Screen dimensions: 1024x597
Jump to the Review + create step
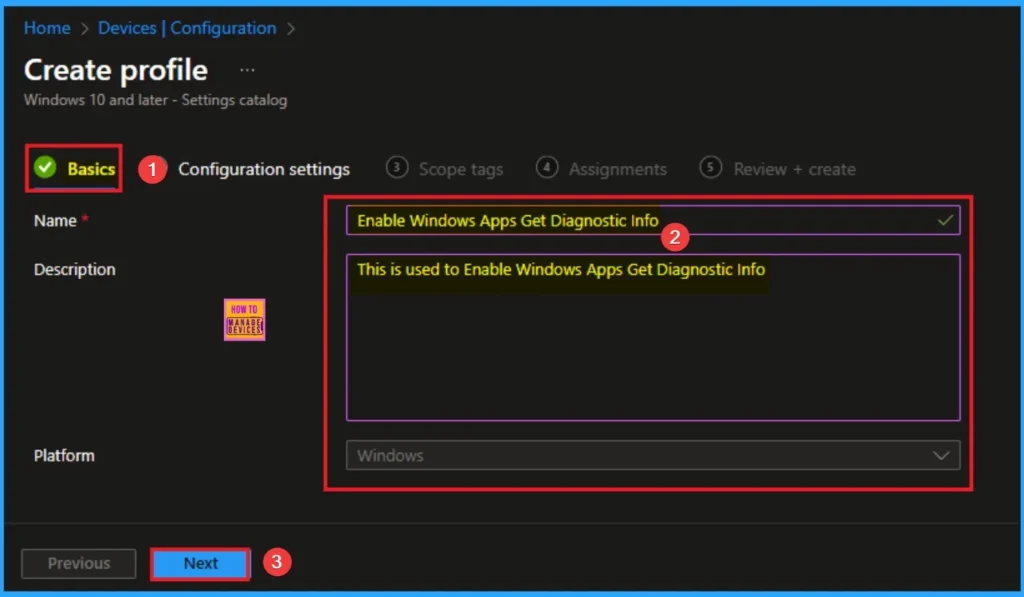794,169
